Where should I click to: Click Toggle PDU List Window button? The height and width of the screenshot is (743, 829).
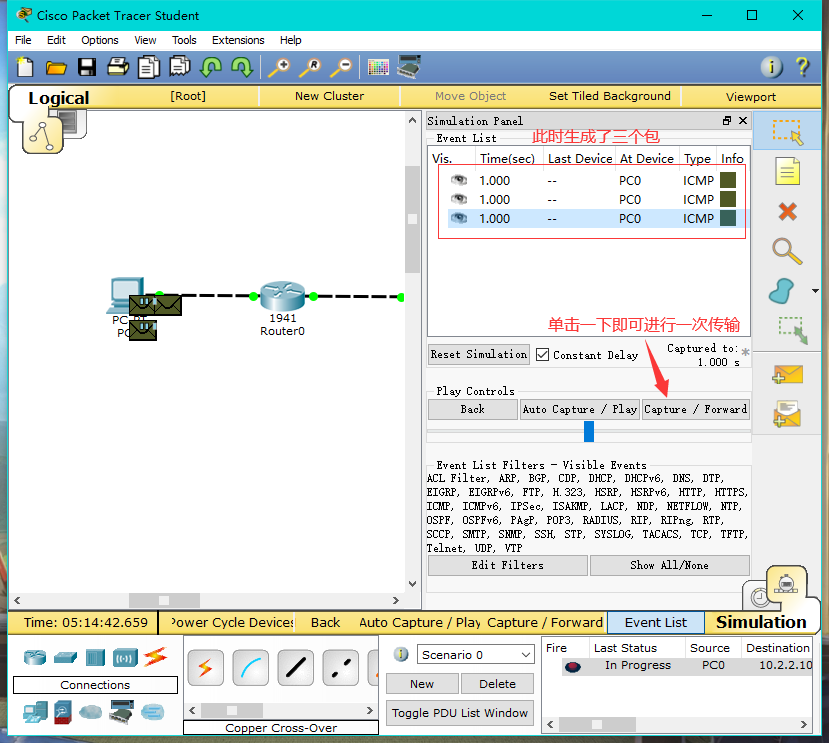[459, 713]
